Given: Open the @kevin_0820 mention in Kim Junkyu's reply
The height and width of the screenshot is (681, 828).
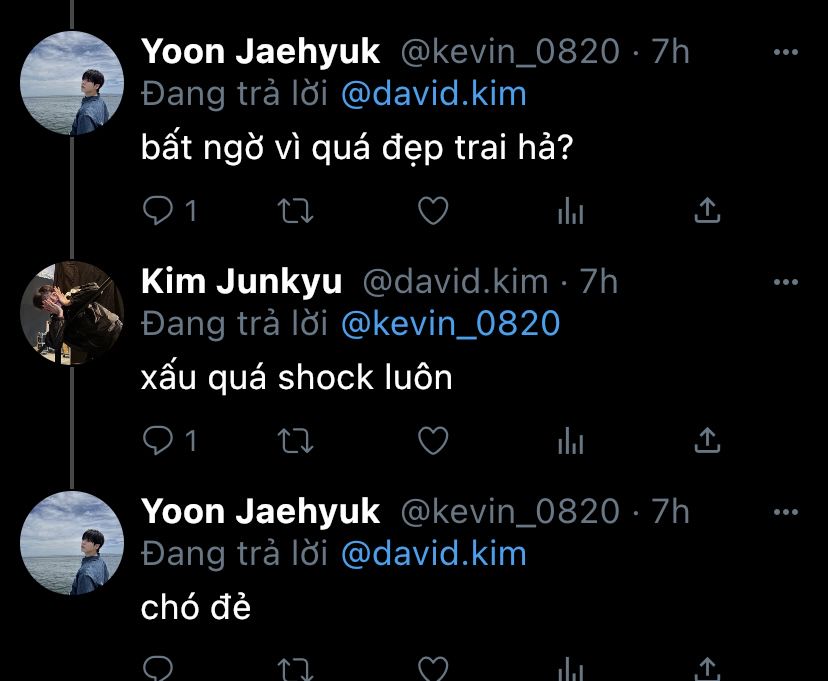Looking at the screenshot, I should coord(450,324).
